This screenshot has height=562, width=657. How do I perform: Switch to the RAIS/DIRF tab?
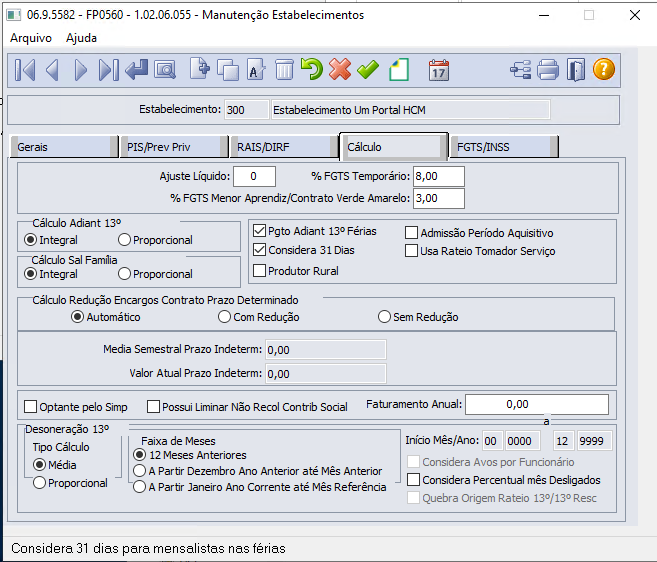click(284, 147)
